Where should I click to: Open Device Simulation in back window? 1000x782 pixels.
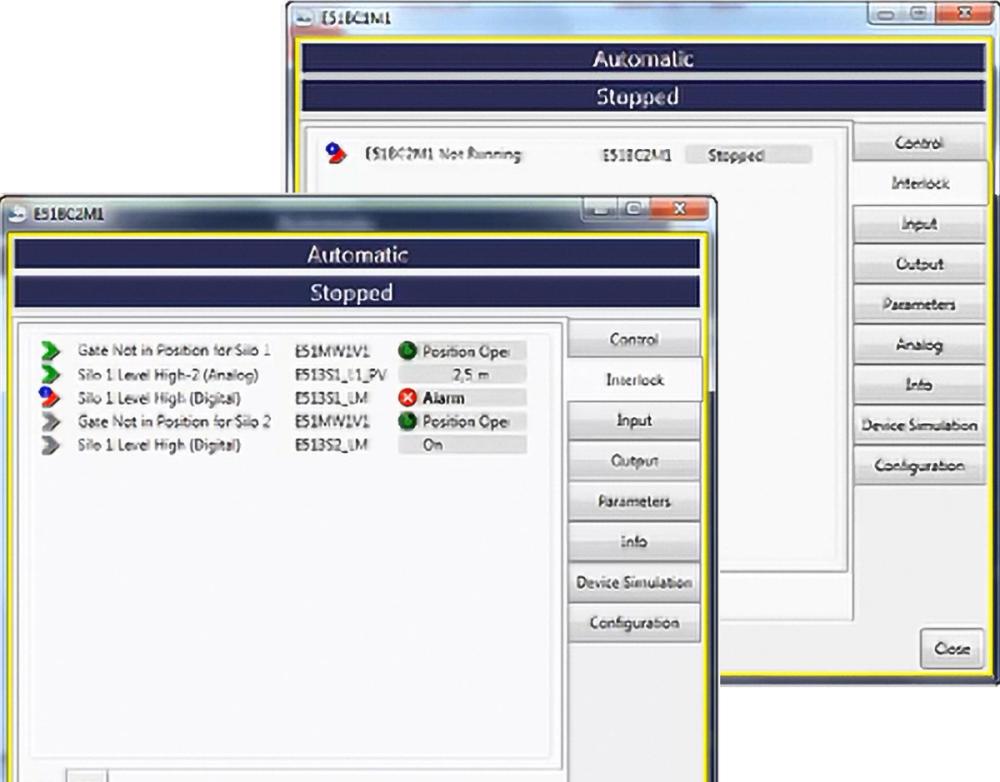(x=919, y=425)
